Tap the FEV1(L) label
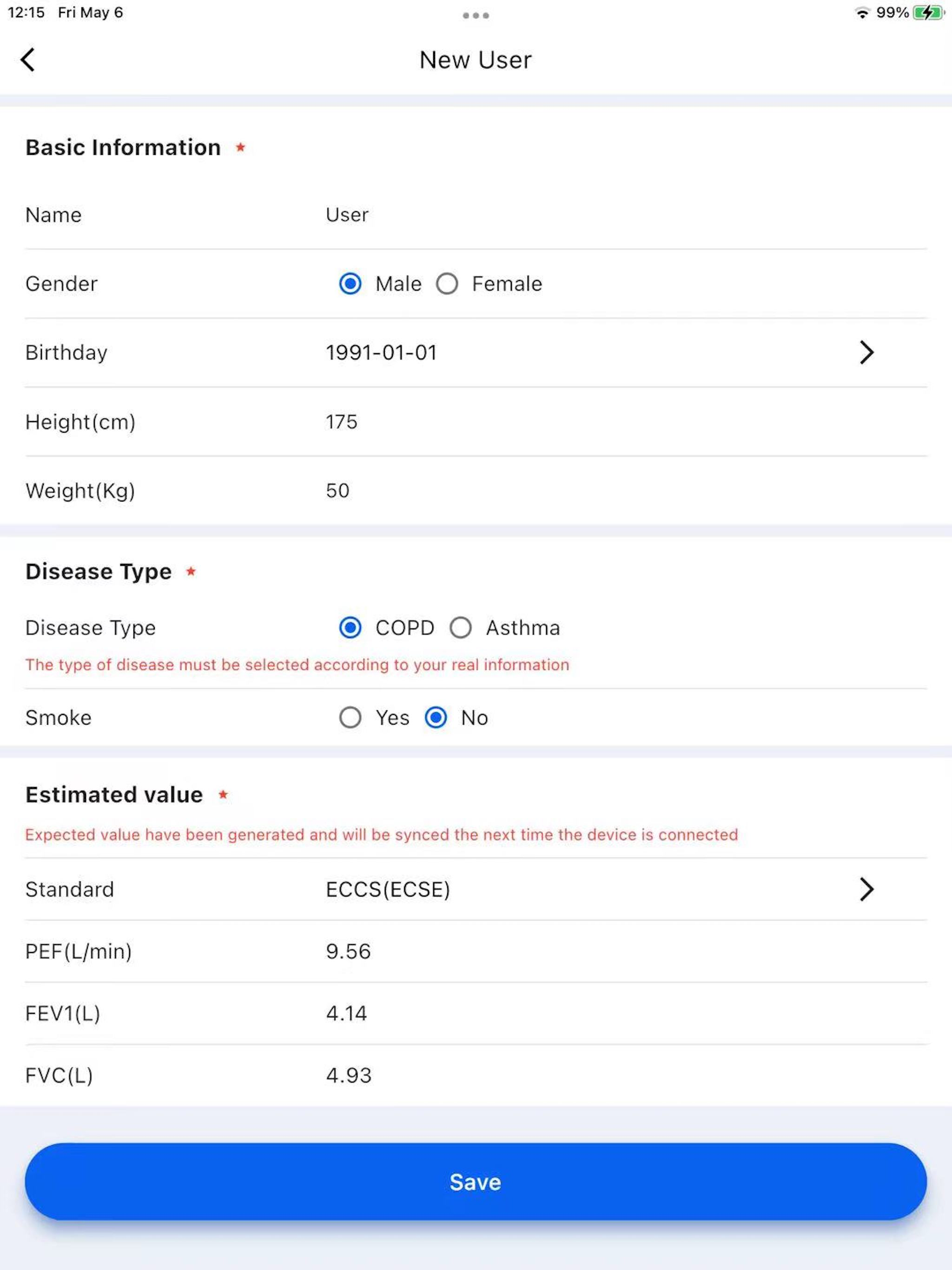 click(x=63, y=1013)
